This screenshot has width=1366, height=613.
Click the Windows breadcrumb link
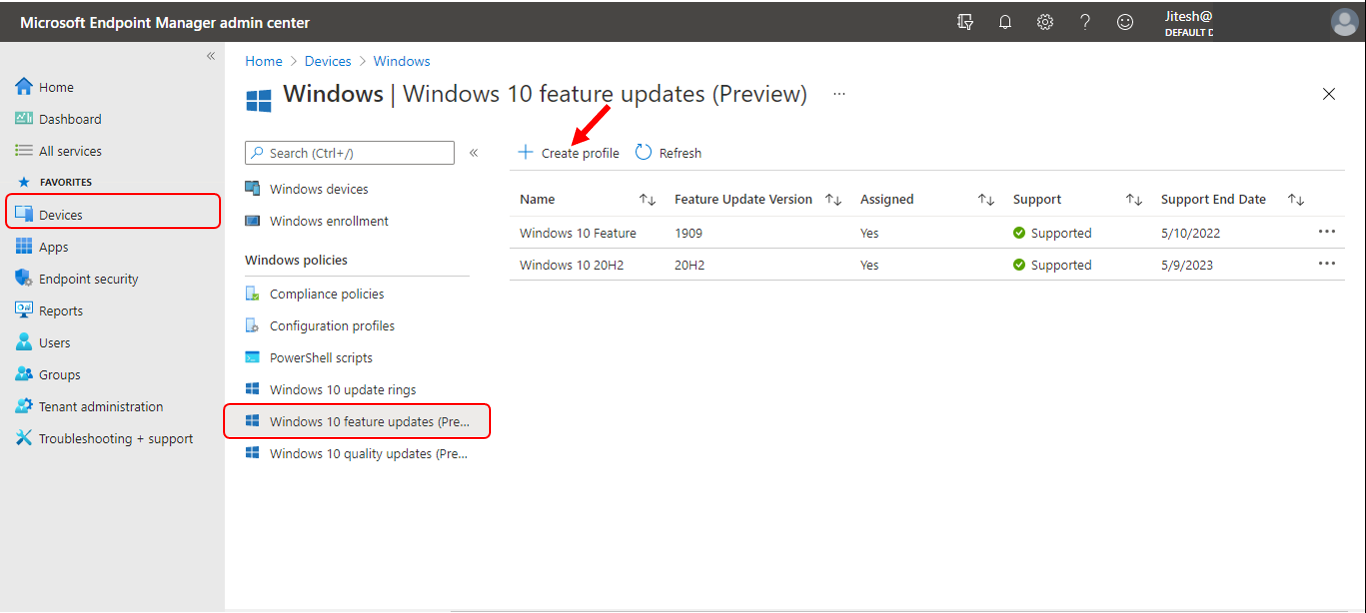click(402, 61)
